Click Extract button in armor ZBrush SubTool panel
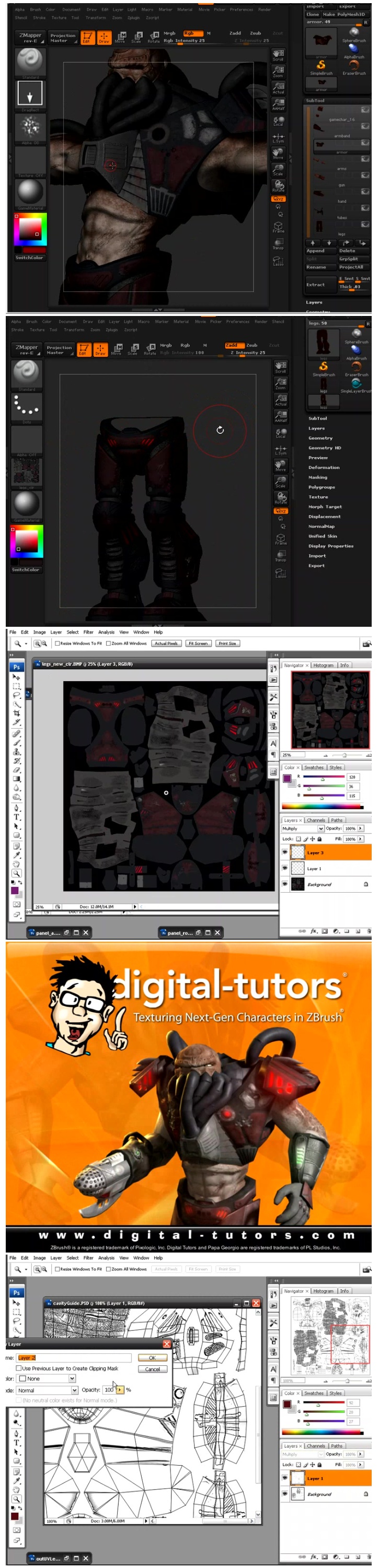This screenshot has height=1568, width=379. [320, 284]
